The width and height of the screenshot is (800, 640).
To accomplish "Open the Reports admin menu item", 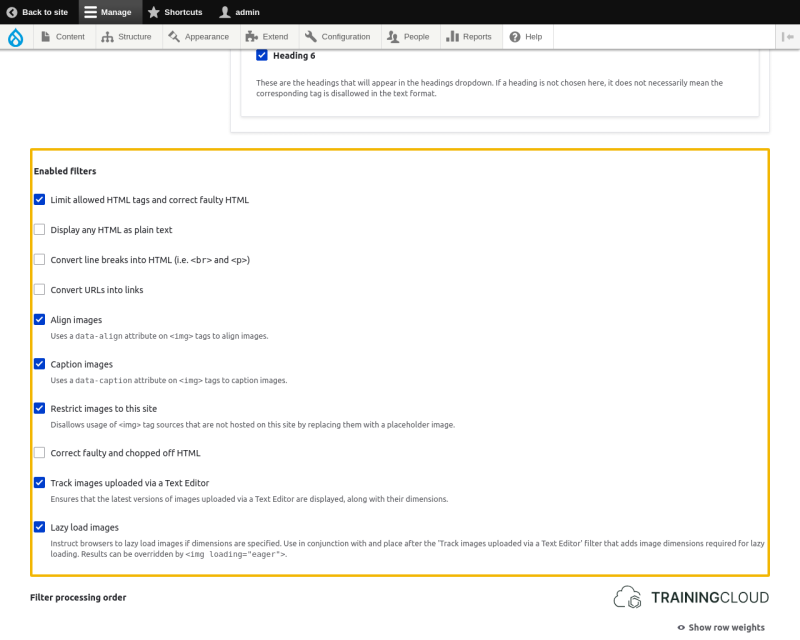I will click(x=469, y=37).
